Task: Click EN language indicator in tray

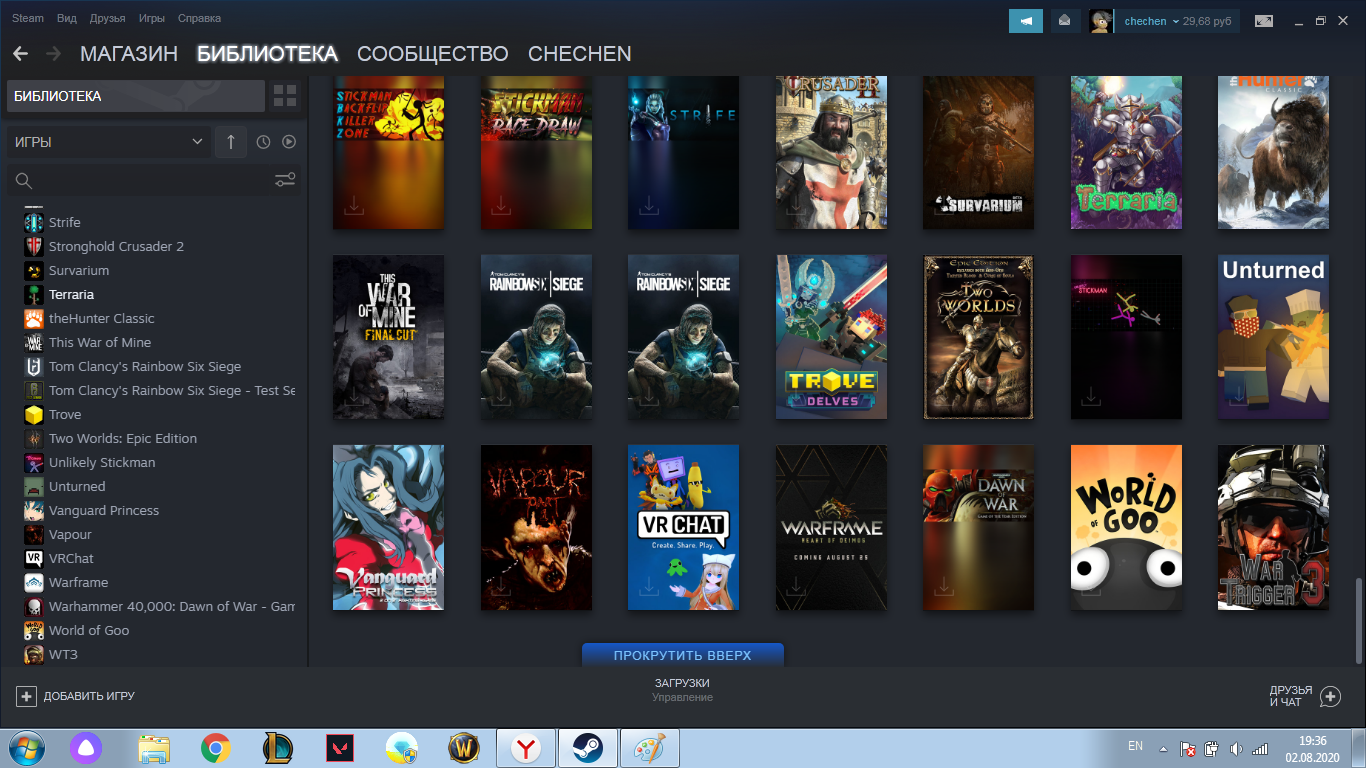Action: click(x=1135, y=746)
